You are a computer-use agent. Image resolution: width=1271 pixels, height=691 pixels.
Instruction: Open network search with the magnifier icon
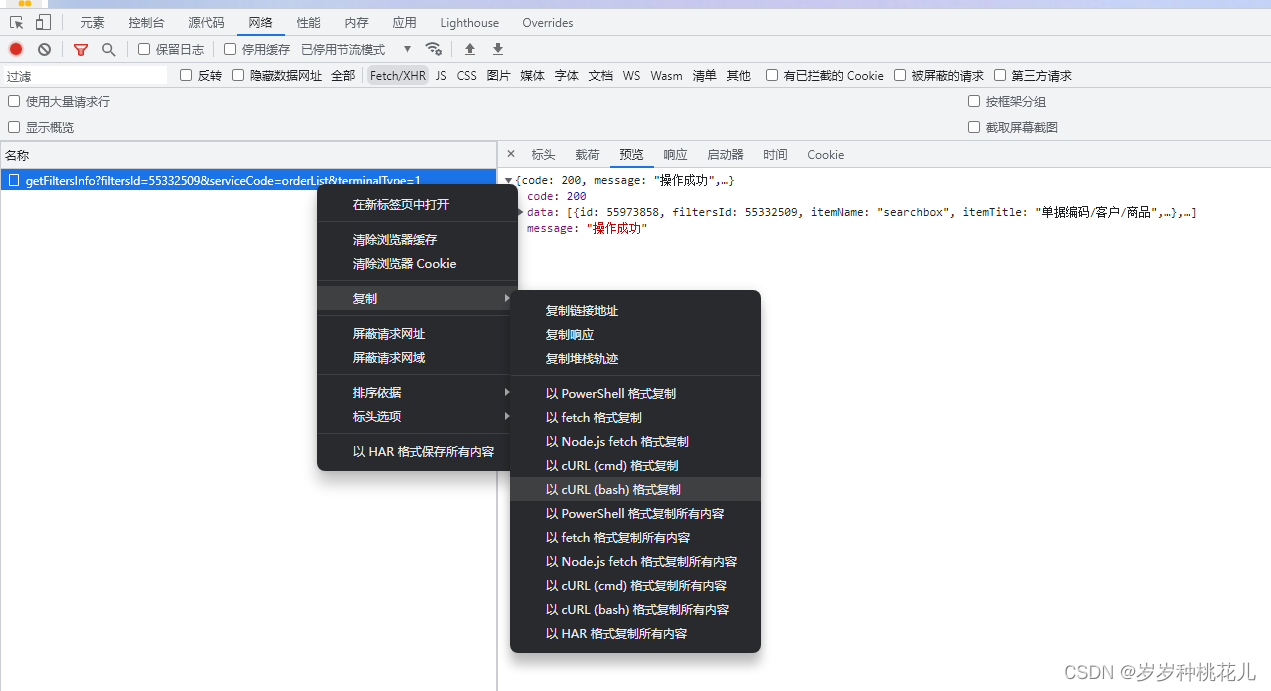[x=108, y=48]
